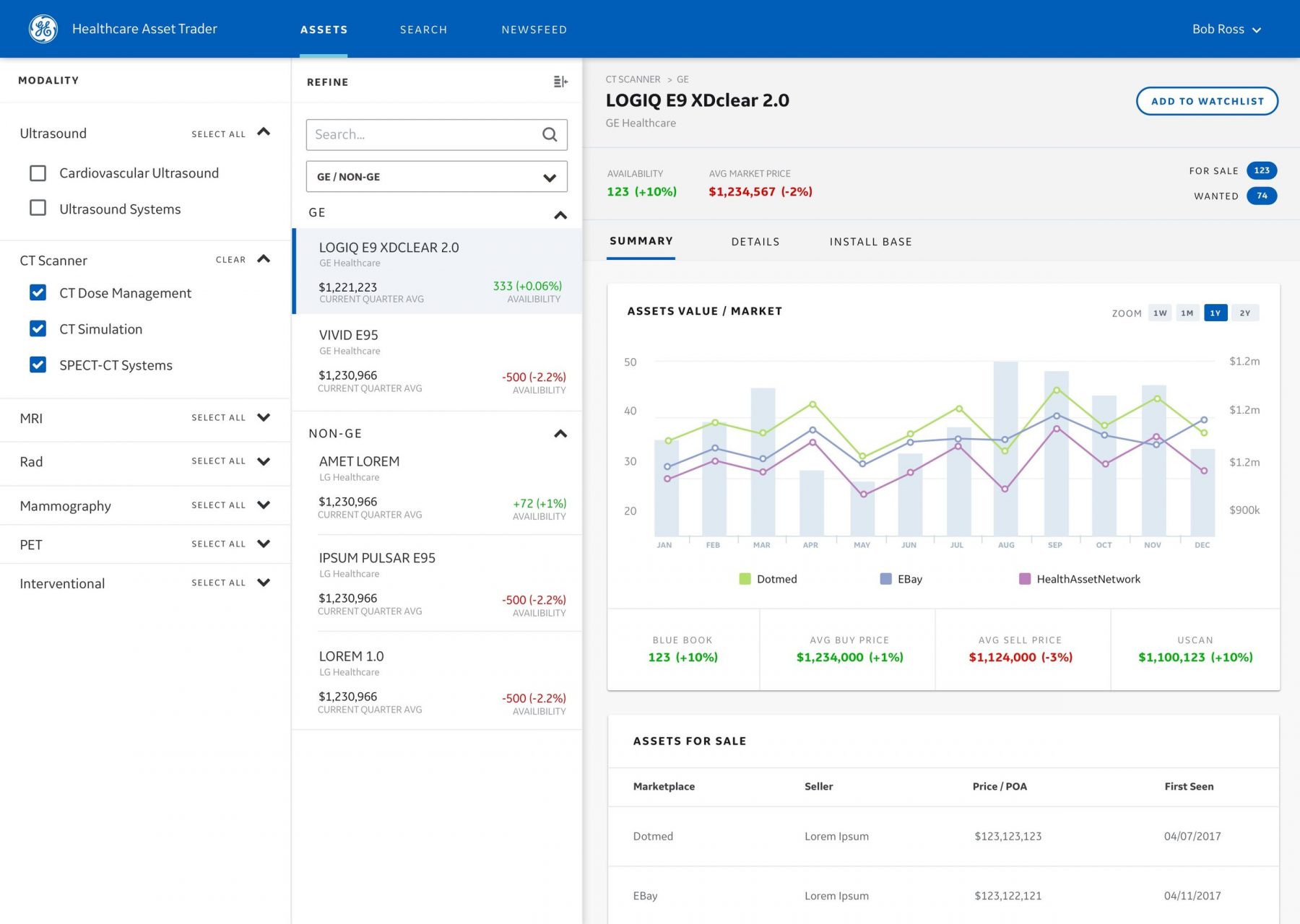Uncheck SPECT-CT Systems checkbox

coord(38,365)
